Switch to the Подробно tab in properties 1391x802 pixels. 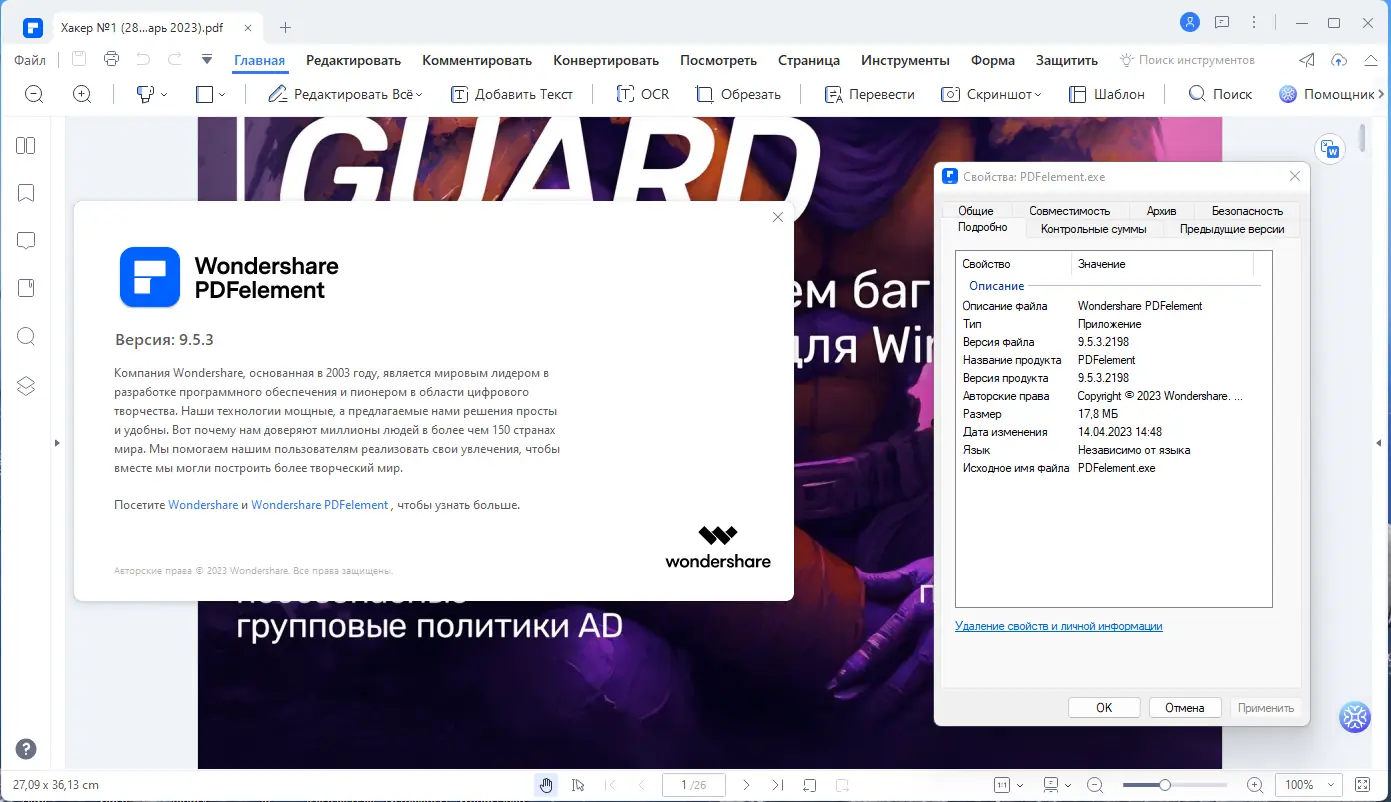click(982, 227)
